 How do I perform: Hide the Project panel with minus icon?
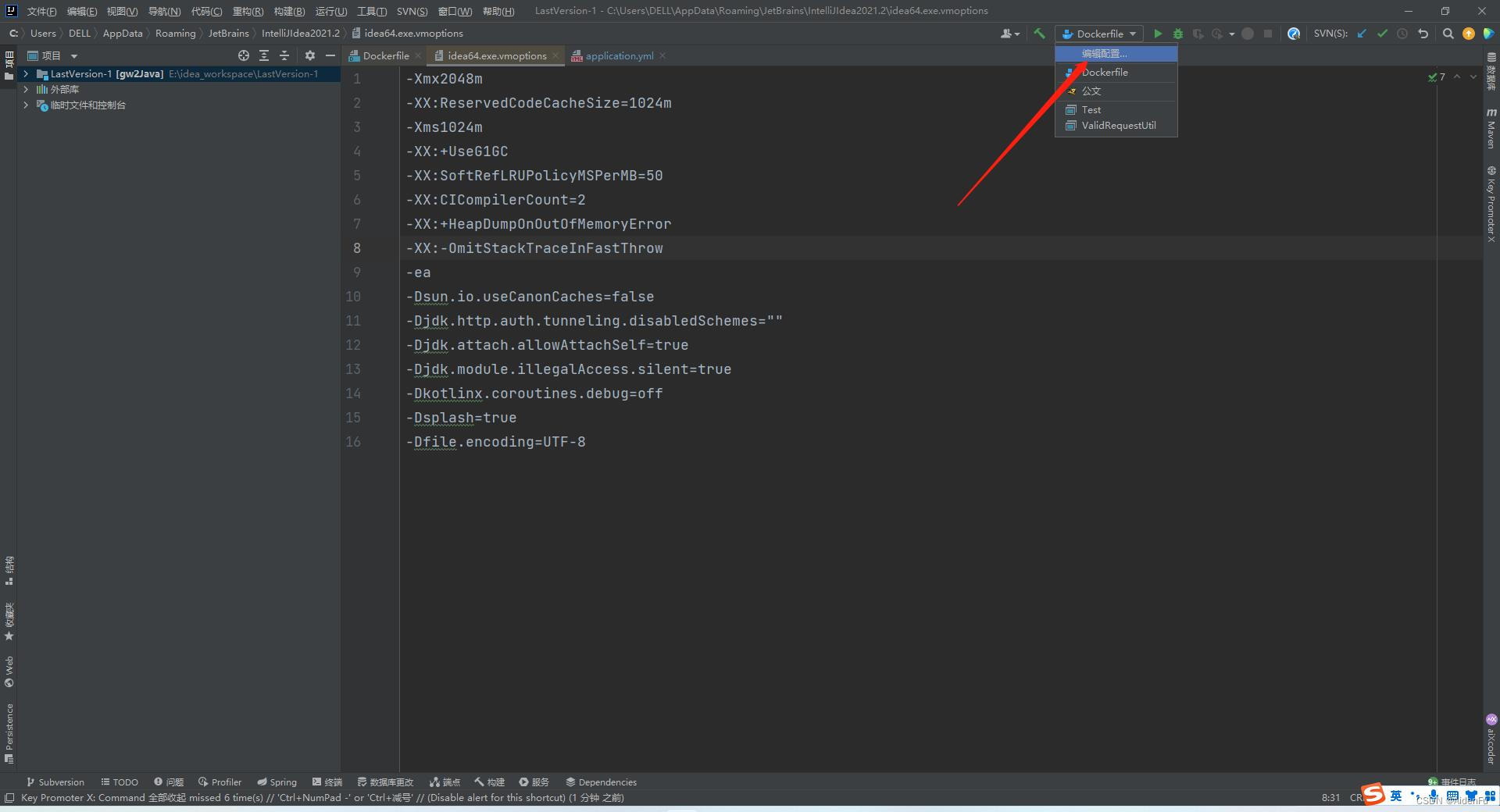[330, 55]
